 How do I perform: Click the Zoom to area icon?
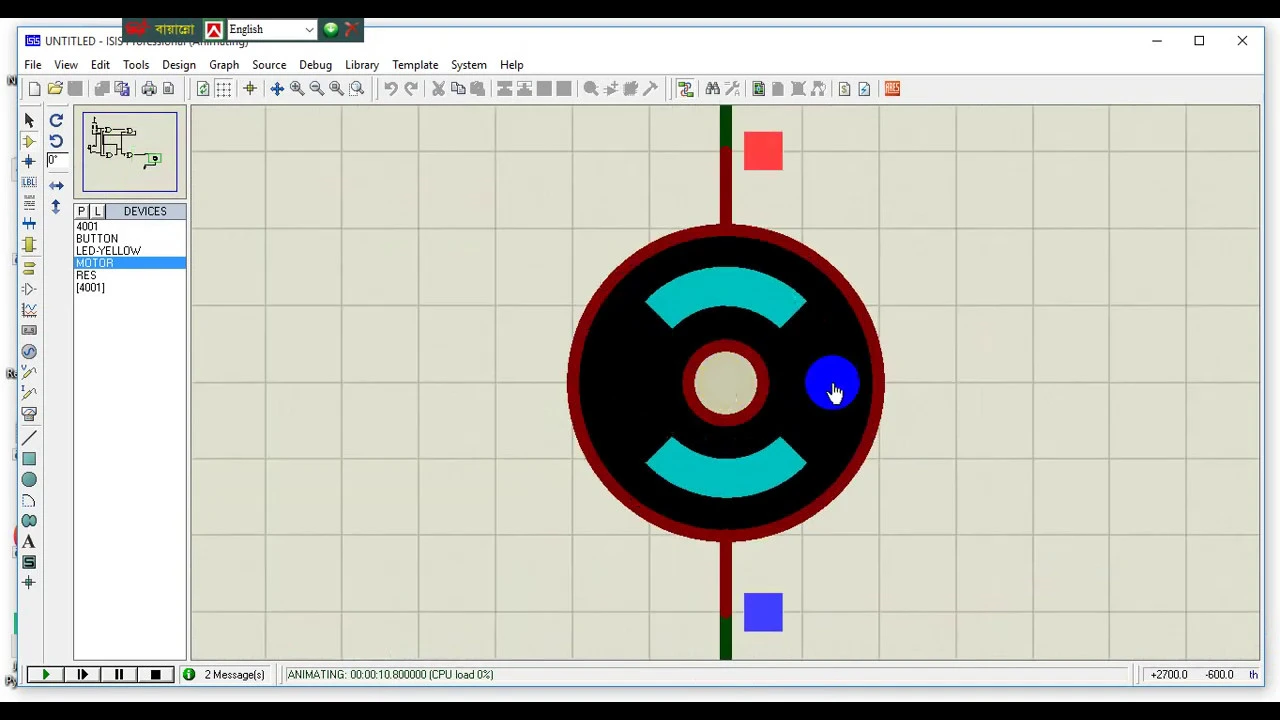pos(357,89)
